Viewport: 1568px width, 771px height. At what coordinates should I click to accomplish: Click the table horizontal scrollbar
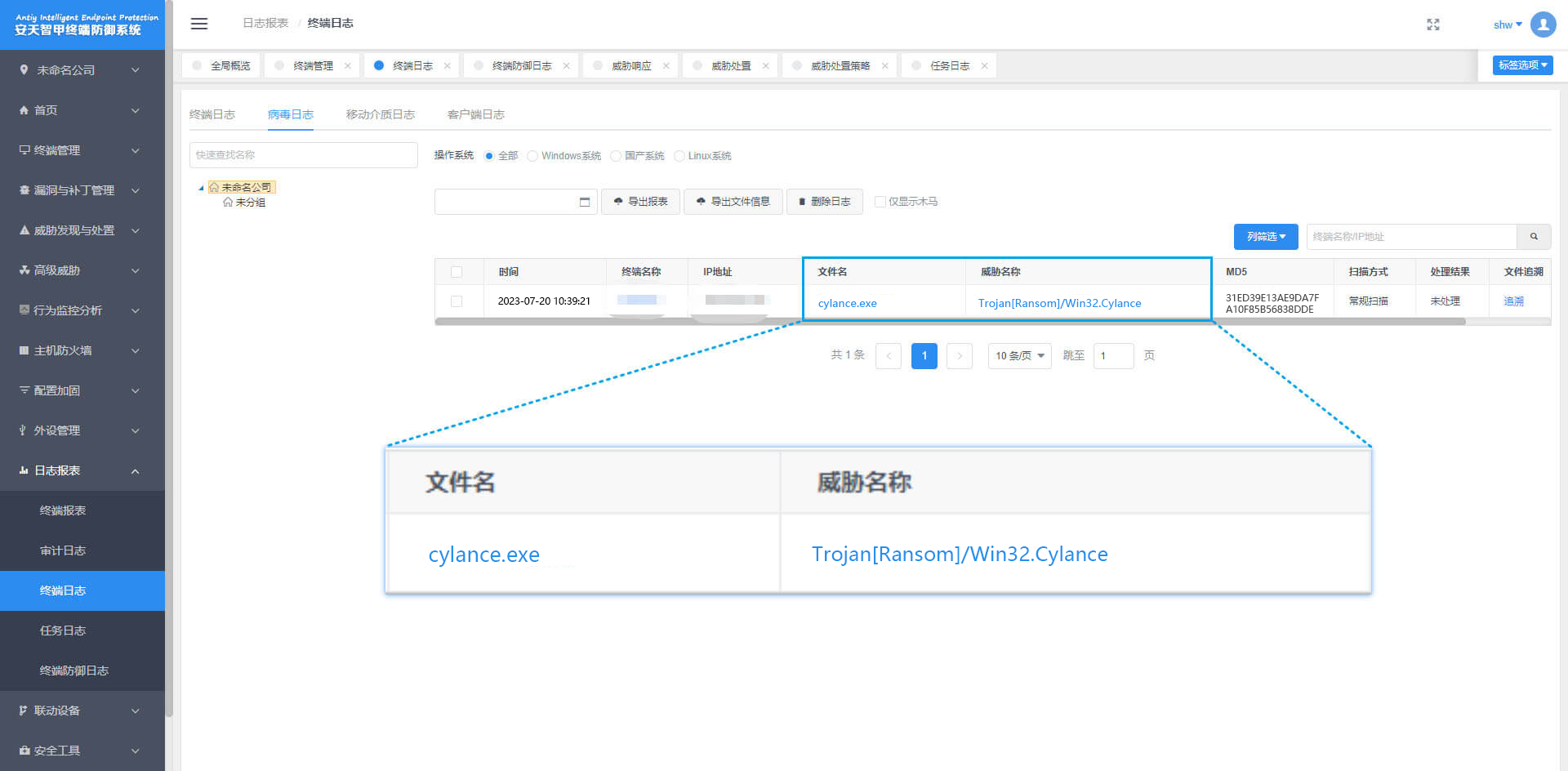click(x=950, y=322)
